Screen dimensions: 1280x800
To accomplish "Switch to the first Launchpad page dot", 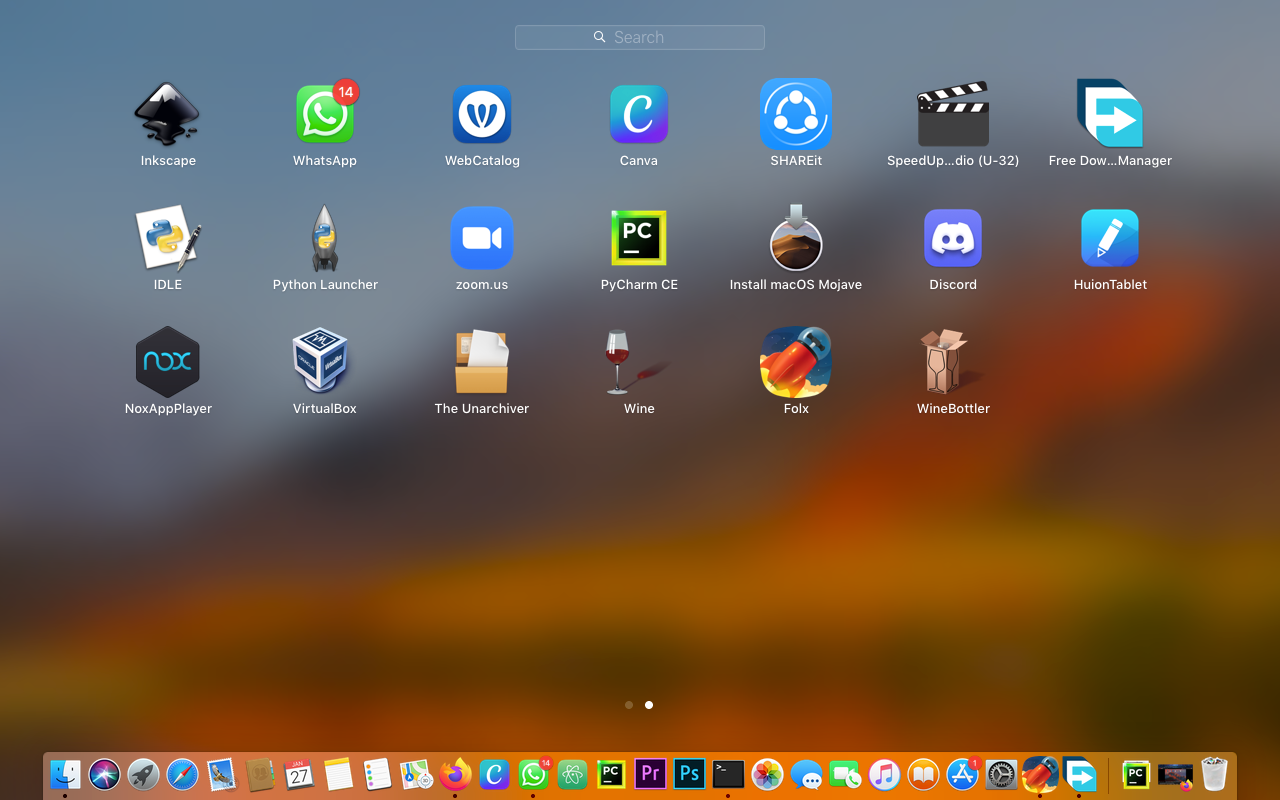I will coord(629,705).
